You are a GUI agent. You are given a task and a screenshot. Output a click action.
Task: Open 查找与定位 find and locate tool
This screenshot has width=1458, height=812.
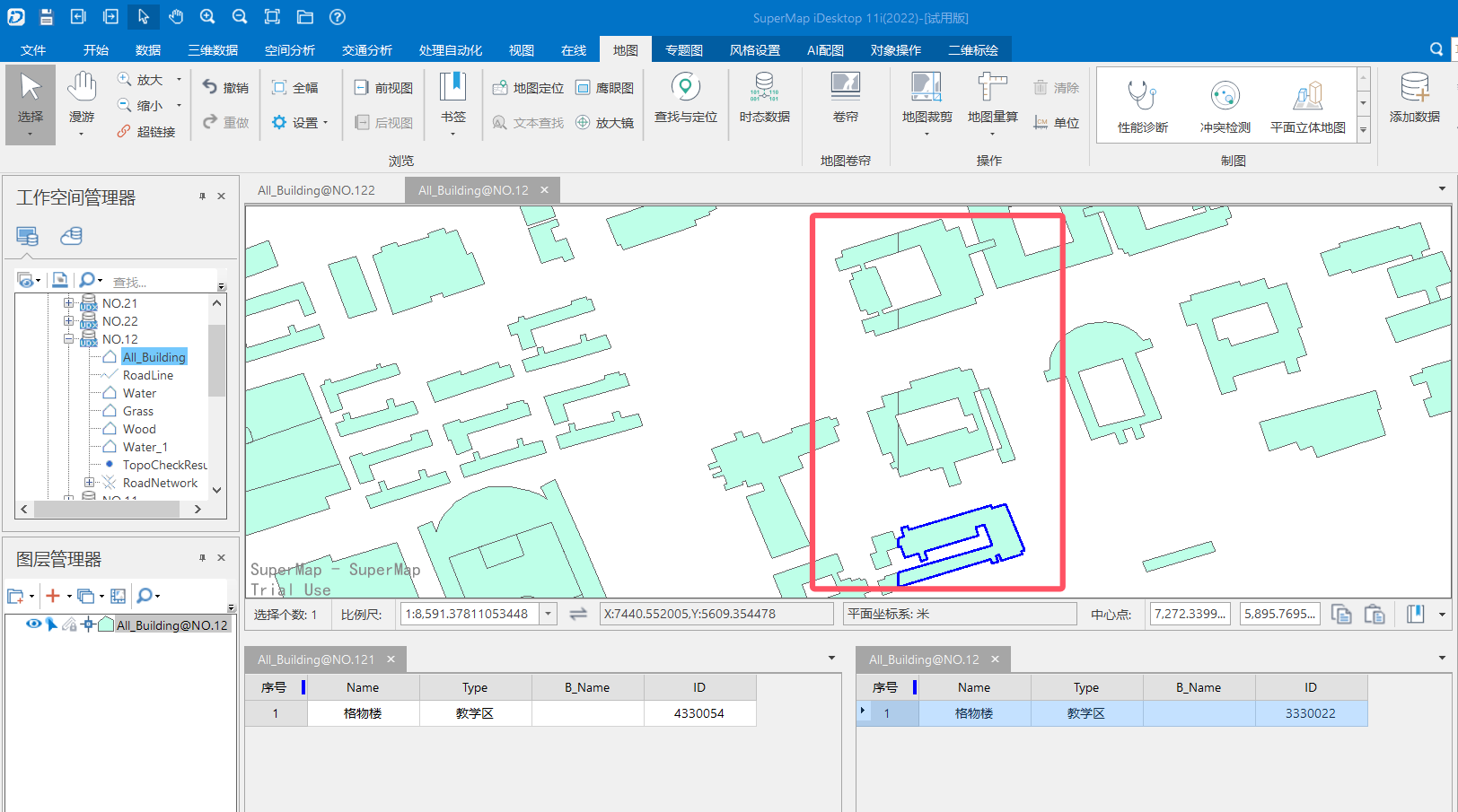pos(686,99)
